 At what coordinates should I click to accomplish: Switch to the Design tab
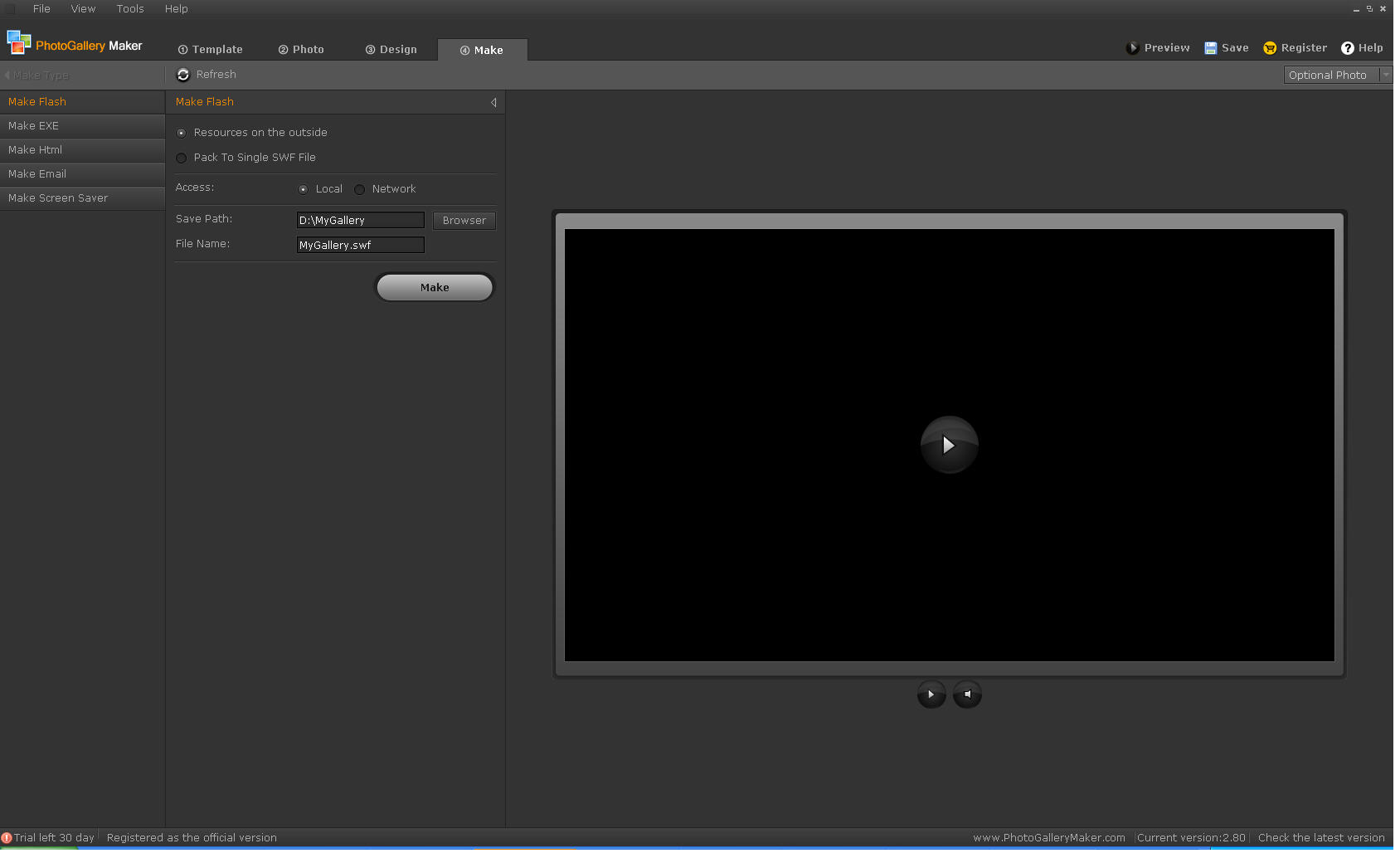(391, 50)
